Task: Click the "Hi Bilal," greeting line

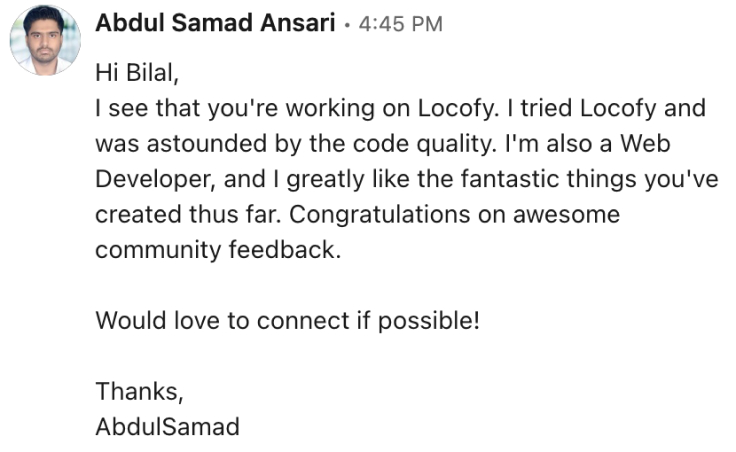Action: pos(140,72)
